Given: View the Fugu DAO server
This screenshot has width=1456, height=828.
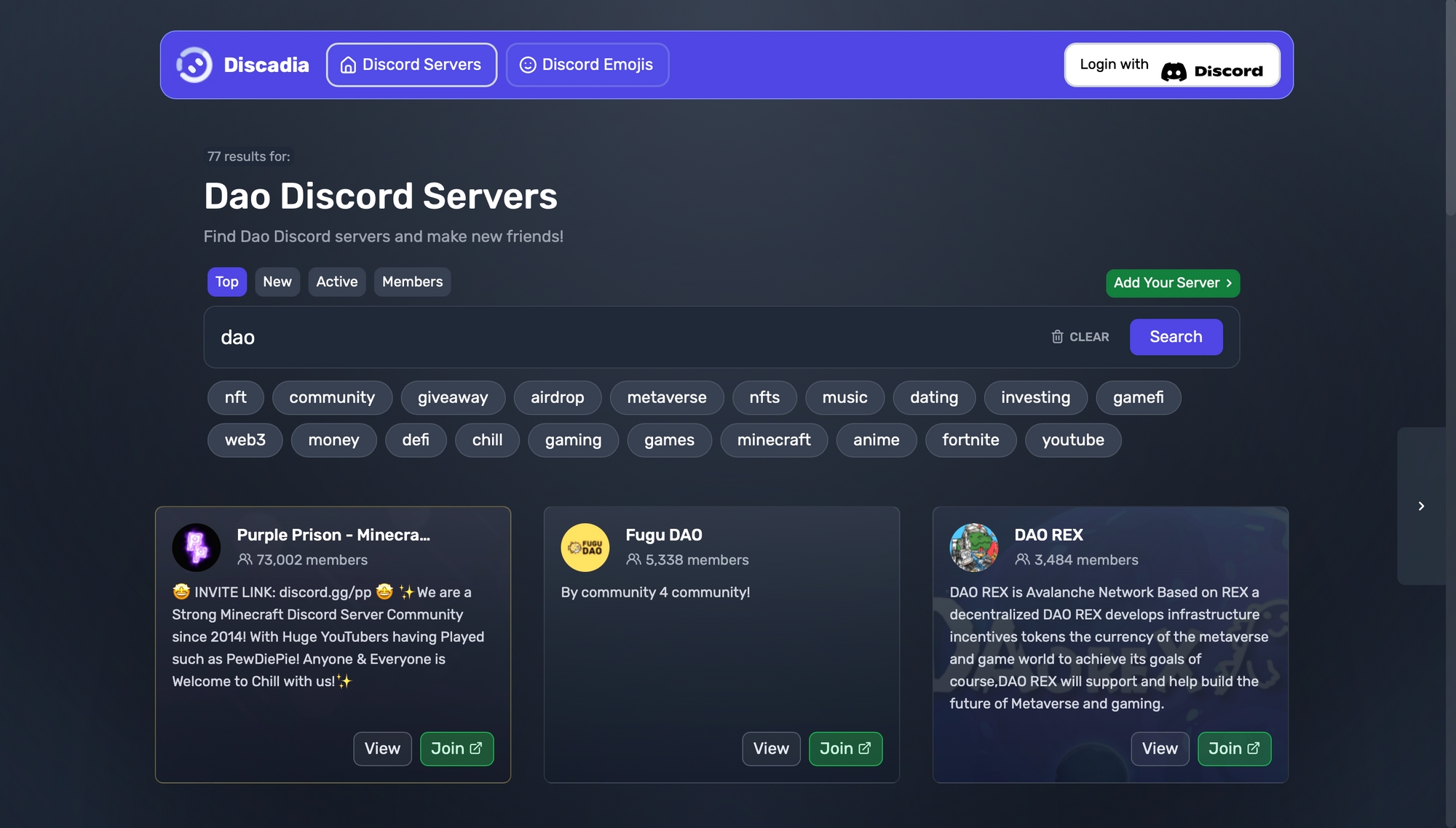Looking at the screenshot, I should click(x=771, y=749).
